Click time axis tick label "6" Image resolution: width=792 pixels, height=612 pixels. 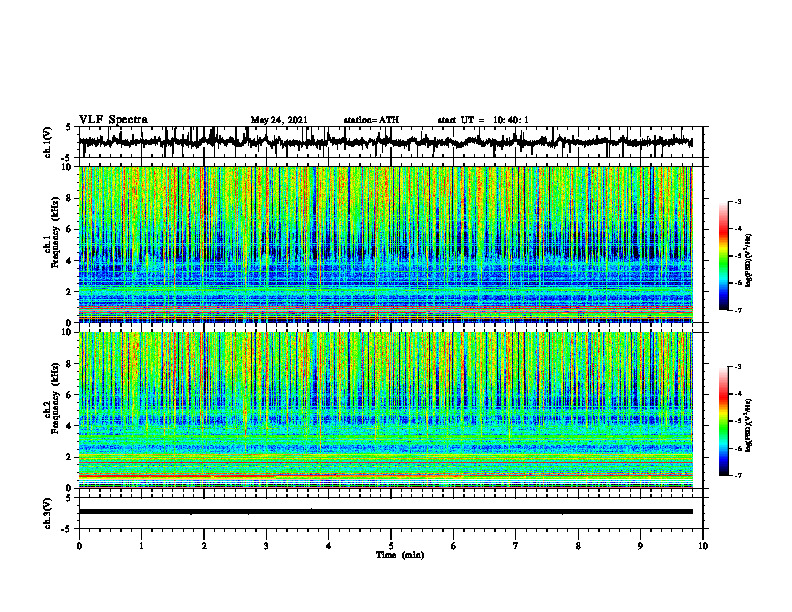tap(454, 546)
